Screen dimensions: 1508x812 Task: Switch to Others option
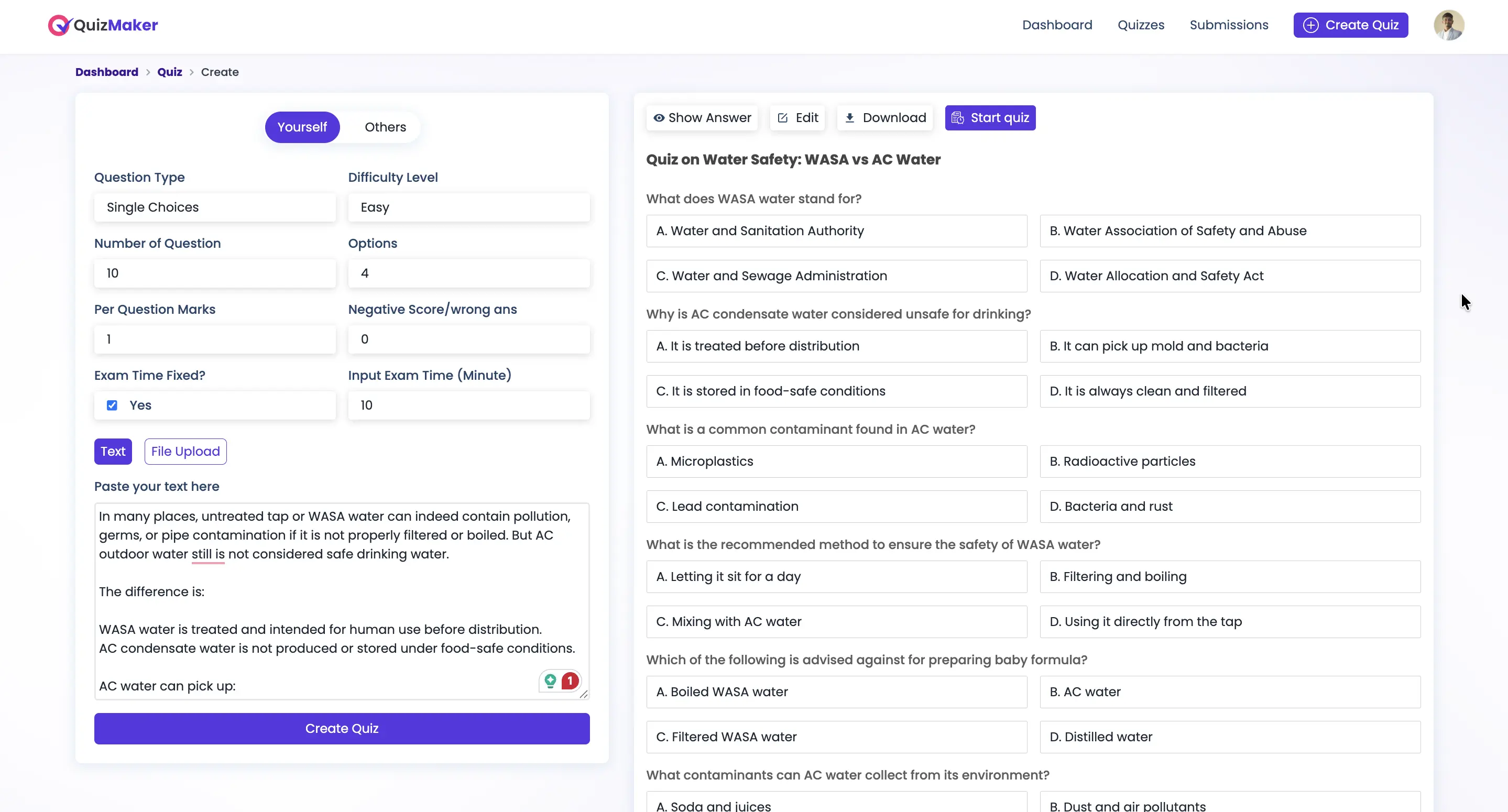point(385,127)
